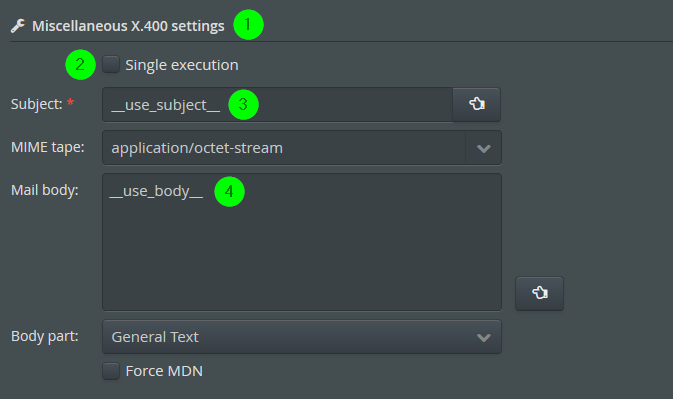Click the green callout marker numbered 2

pyautogui.click(x=80, y=65)
